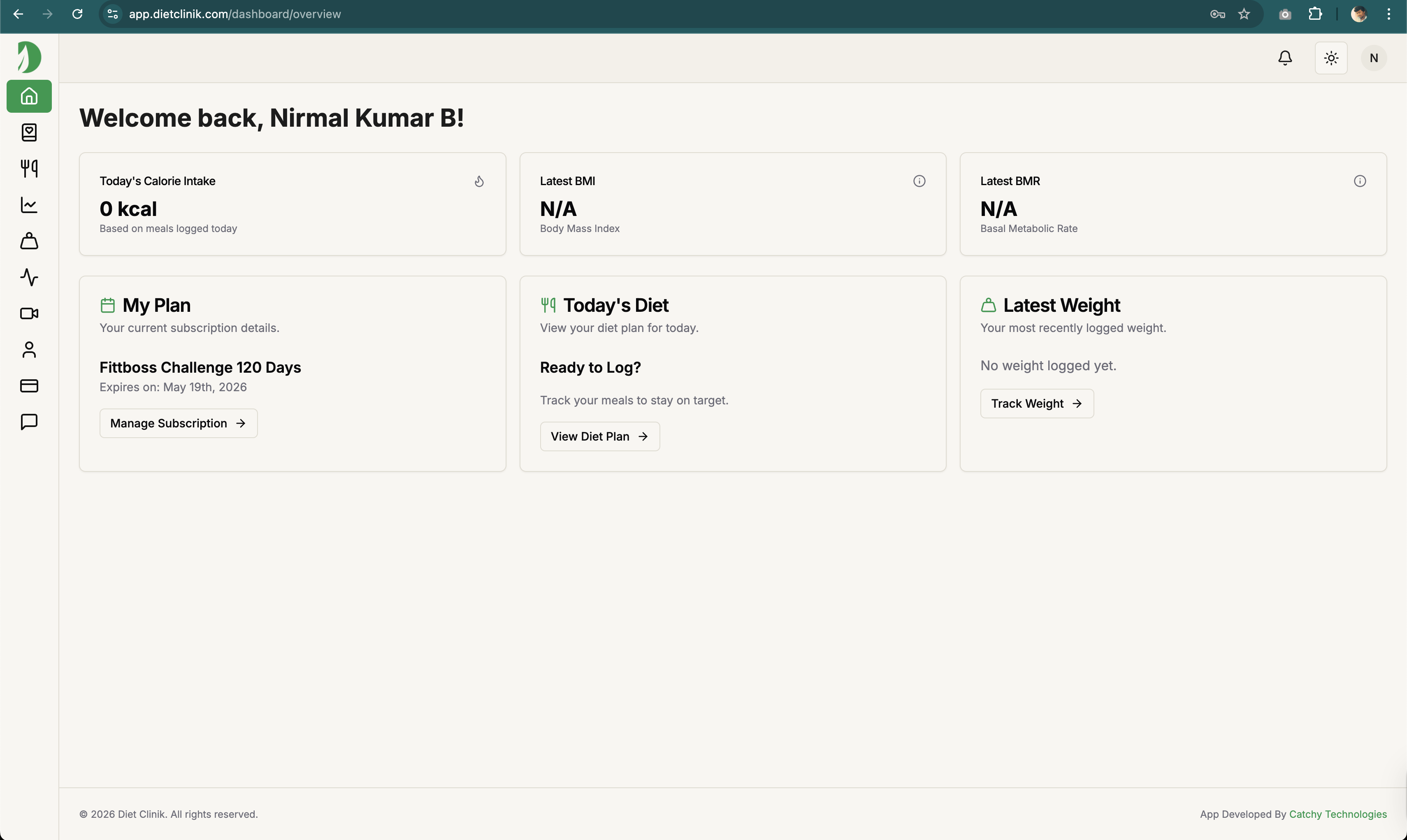Toggle the light/dark theme sun button
Viewport: 1407px width, 840px height.
1330,57
